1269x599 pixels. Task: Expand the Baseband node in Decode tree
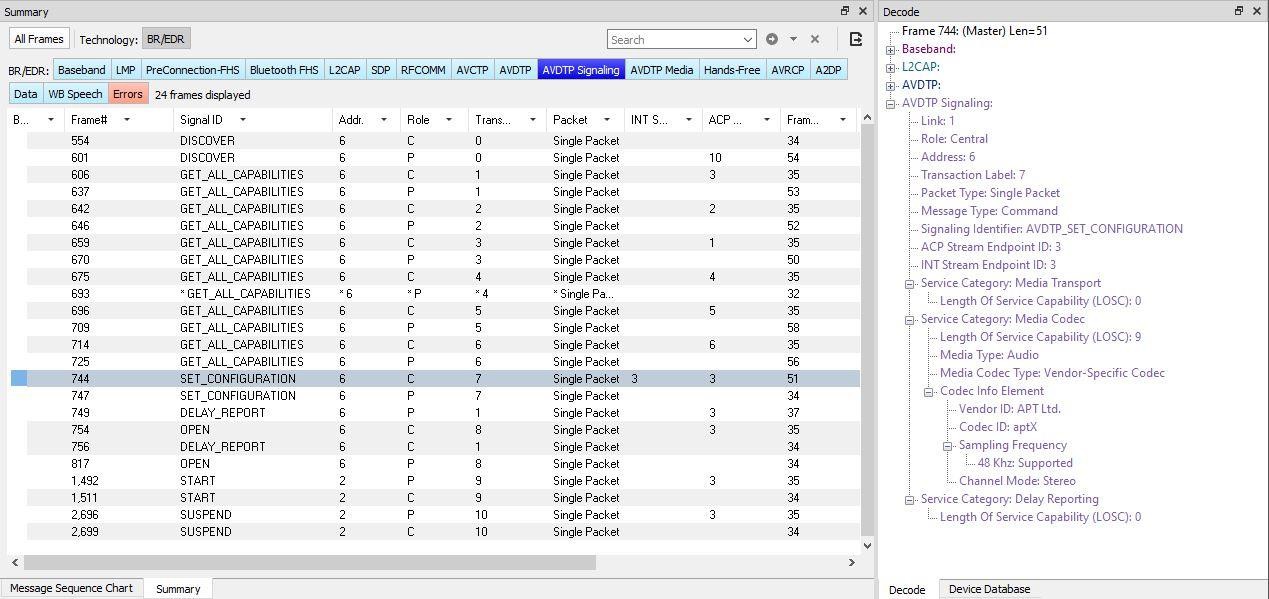[891, 49]
